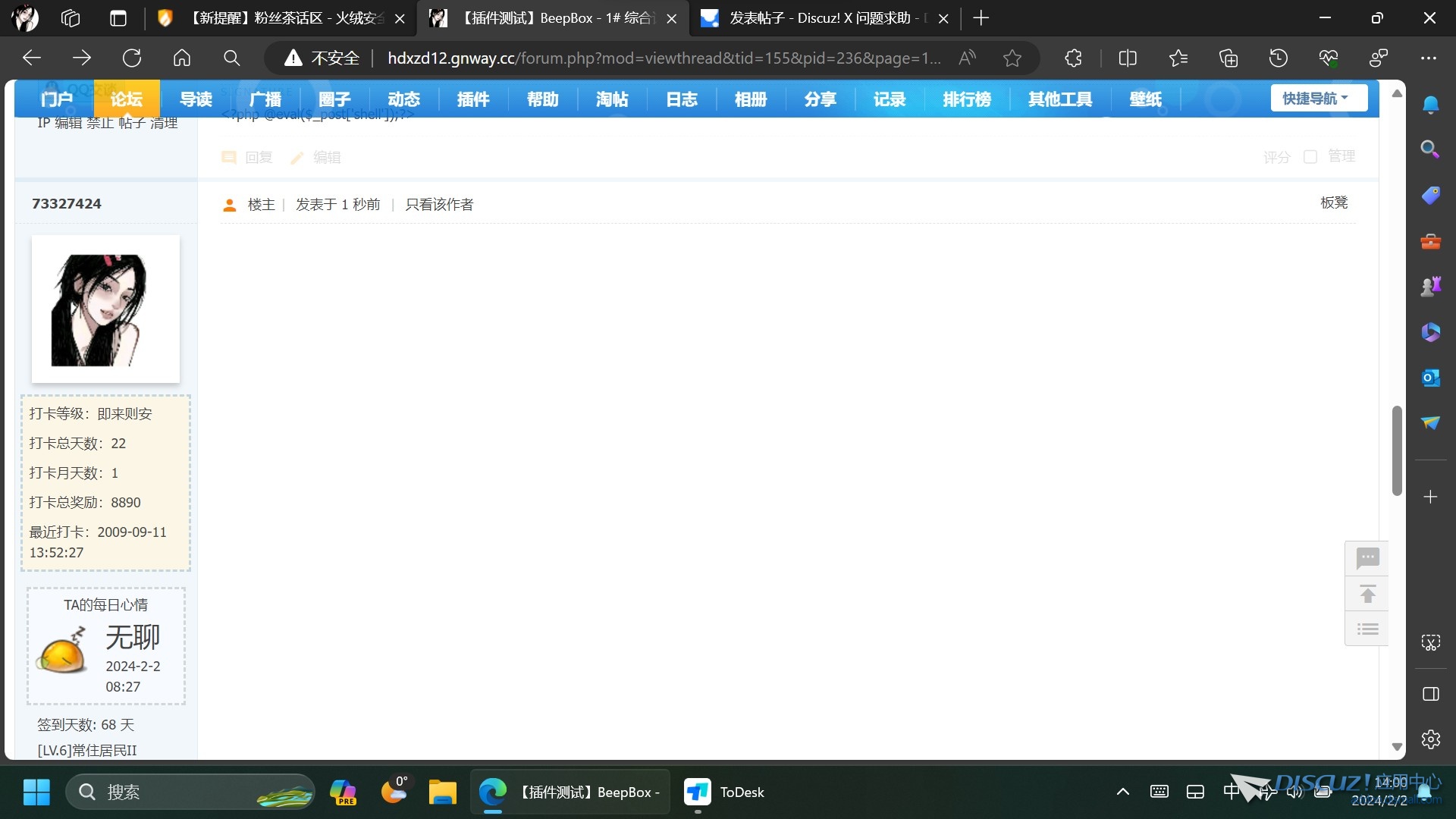Open the Collections icon
Image resolution: width=1456 pixels, height=819 pixels.
point(1228,58)
